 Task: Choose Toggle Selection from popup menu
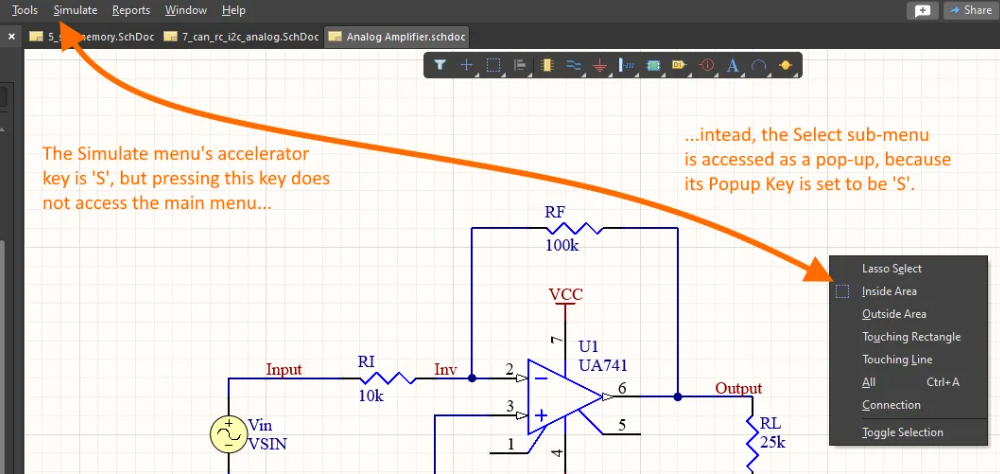(x=908, y=433)
